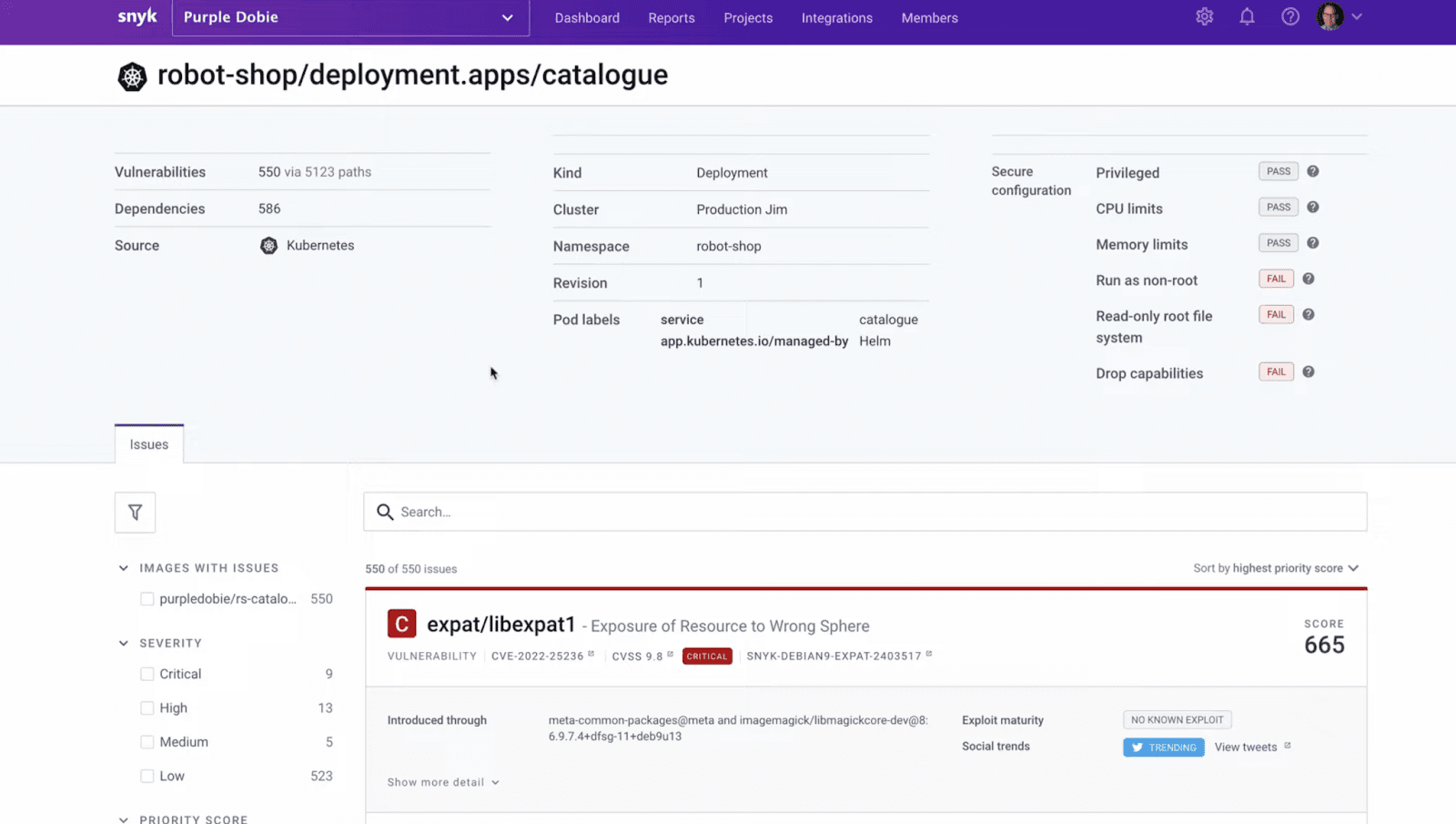Open the help question mark icon in header

click(1290, 16)
